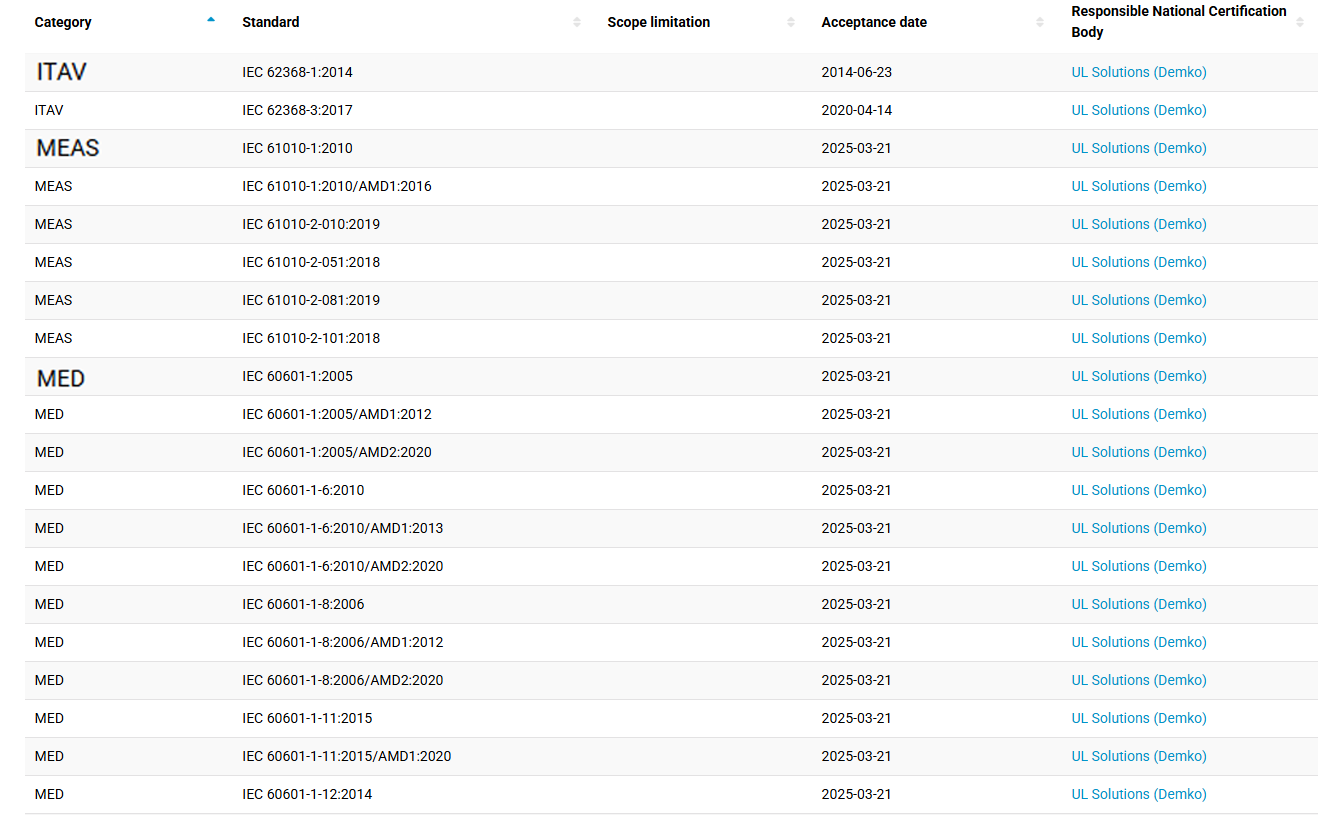
Task: Click the large MED category group label
Action: pyautogui.click(x=61, y=378)
